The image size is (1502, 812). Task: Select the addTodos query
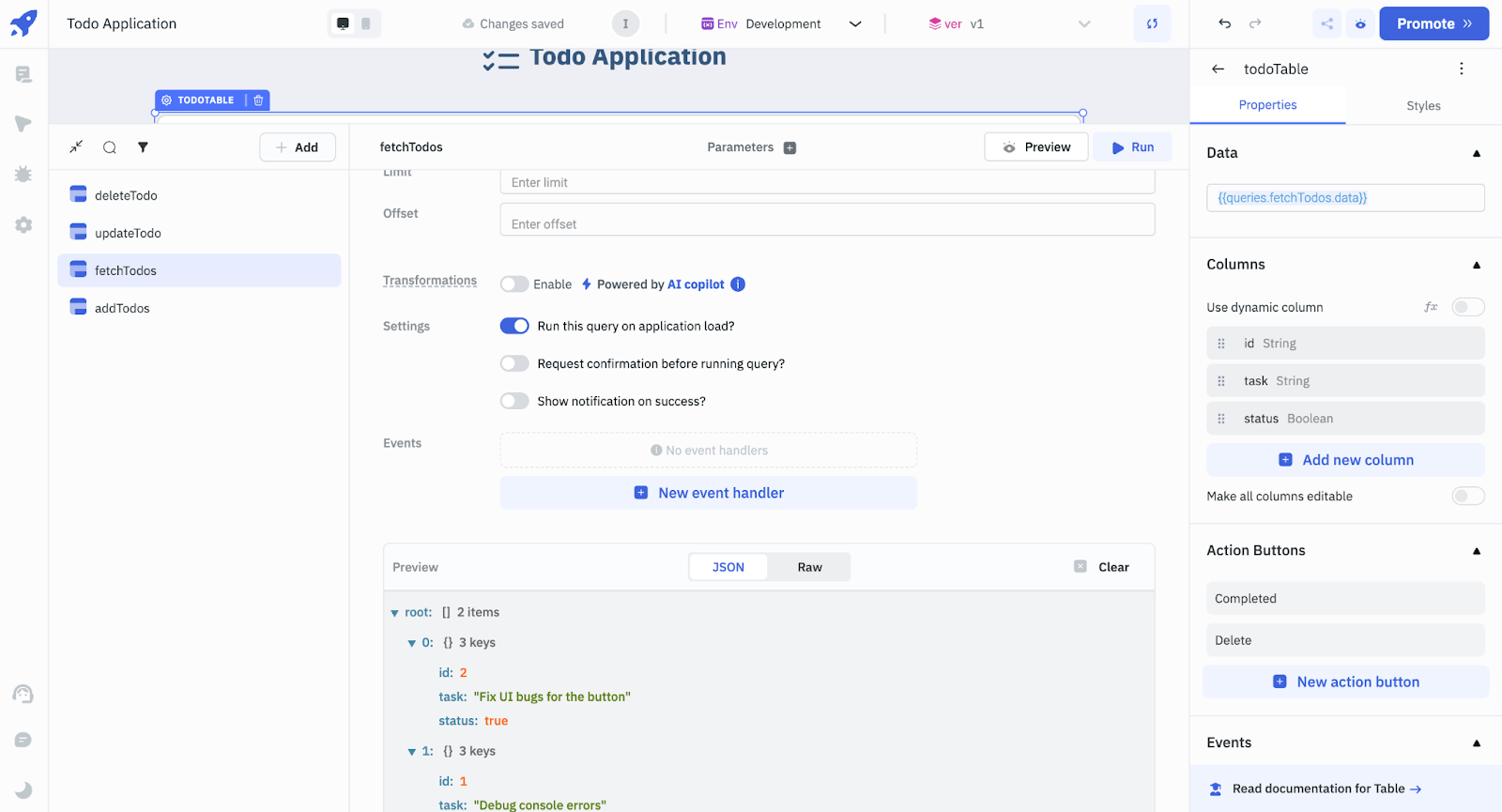199,308
